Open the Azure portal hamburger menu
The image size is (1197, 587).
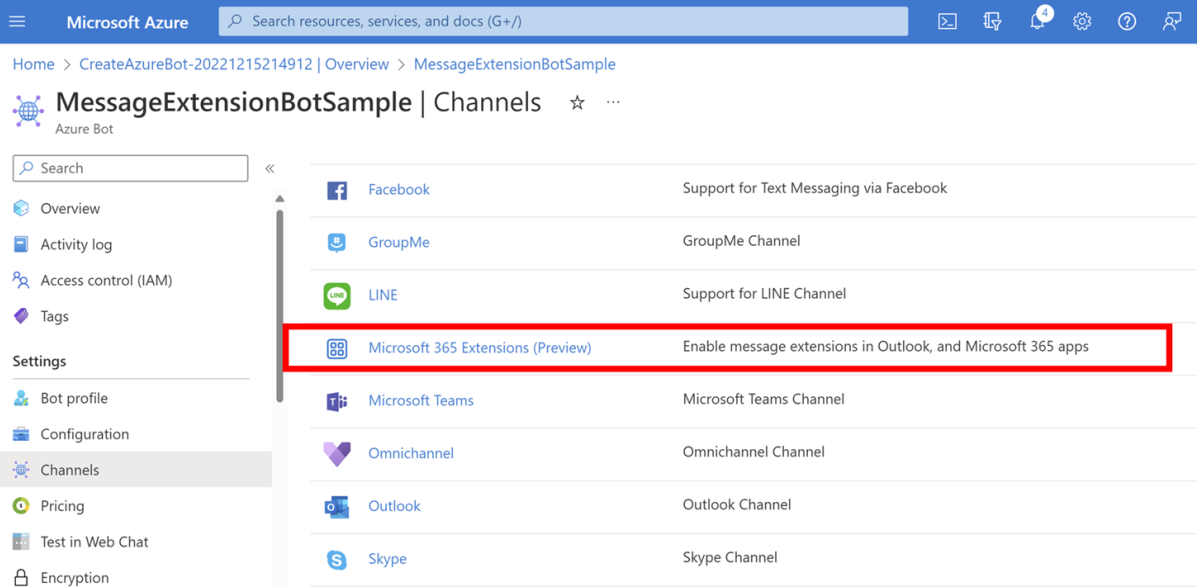17,22
